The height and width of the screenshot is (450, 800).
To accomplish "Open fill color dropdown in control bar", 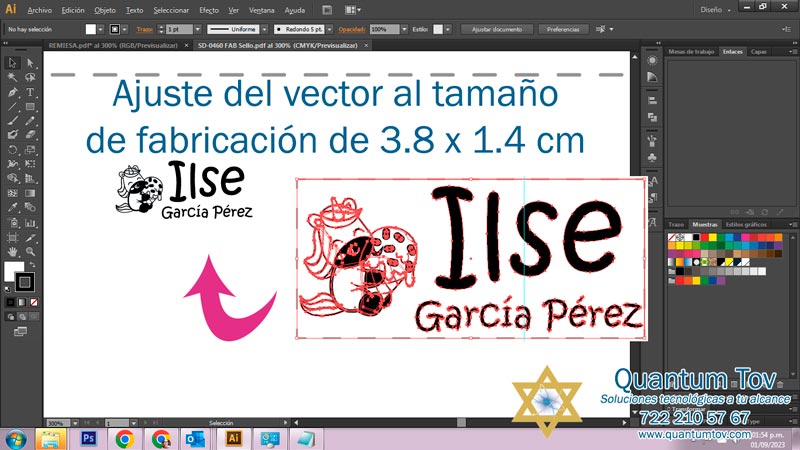I will [x=100, y=30].
